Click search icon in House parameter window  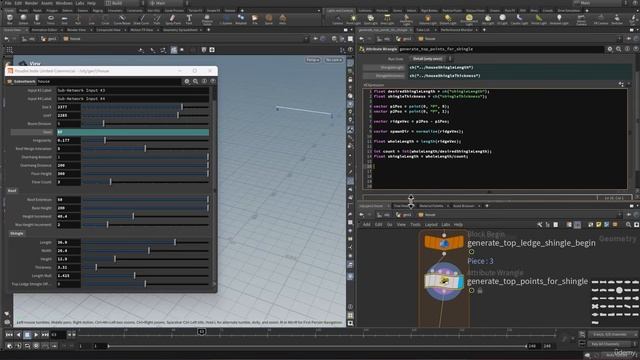196,81
